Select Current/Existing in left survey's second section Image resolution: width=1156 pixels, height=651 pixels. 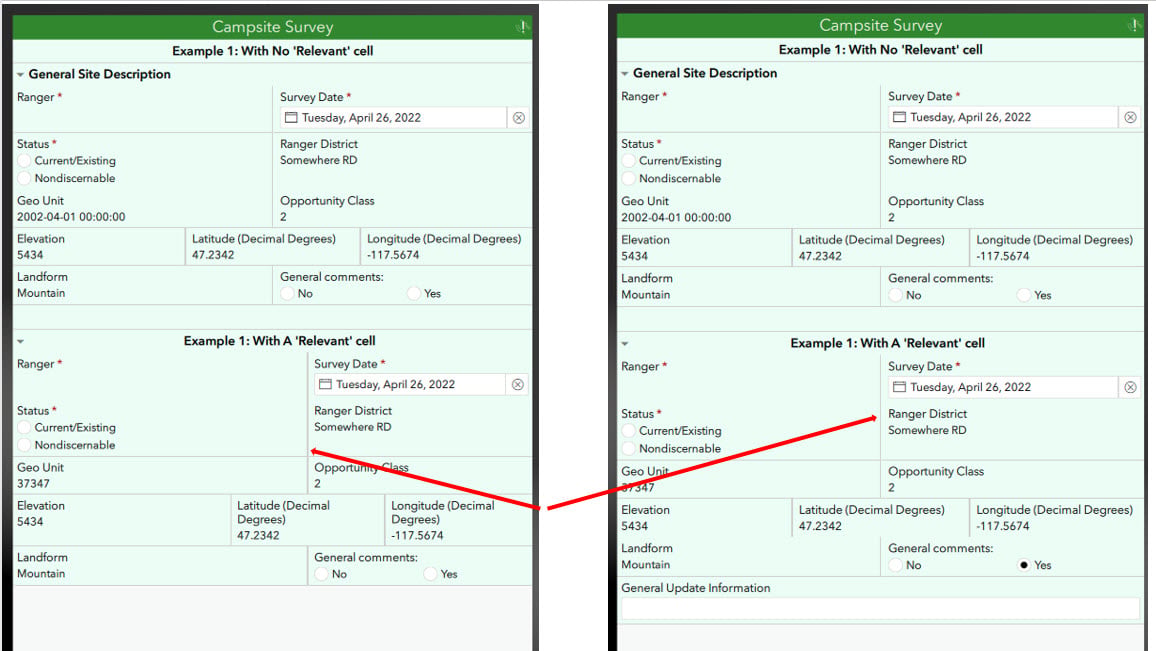pyautogui.click(x=24, y=428)
